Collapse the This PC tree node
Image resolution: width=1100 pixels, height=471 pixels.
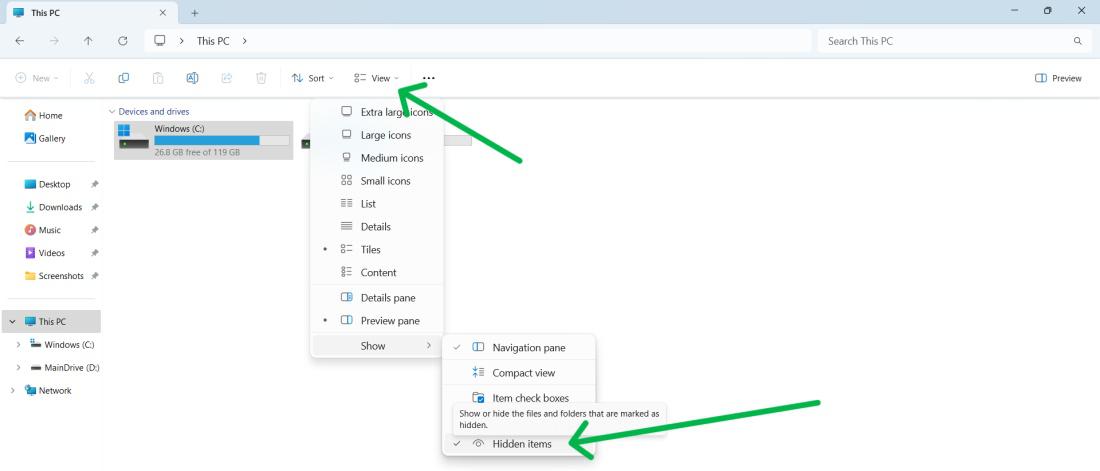pyautogui.click(x=12, y=321)
